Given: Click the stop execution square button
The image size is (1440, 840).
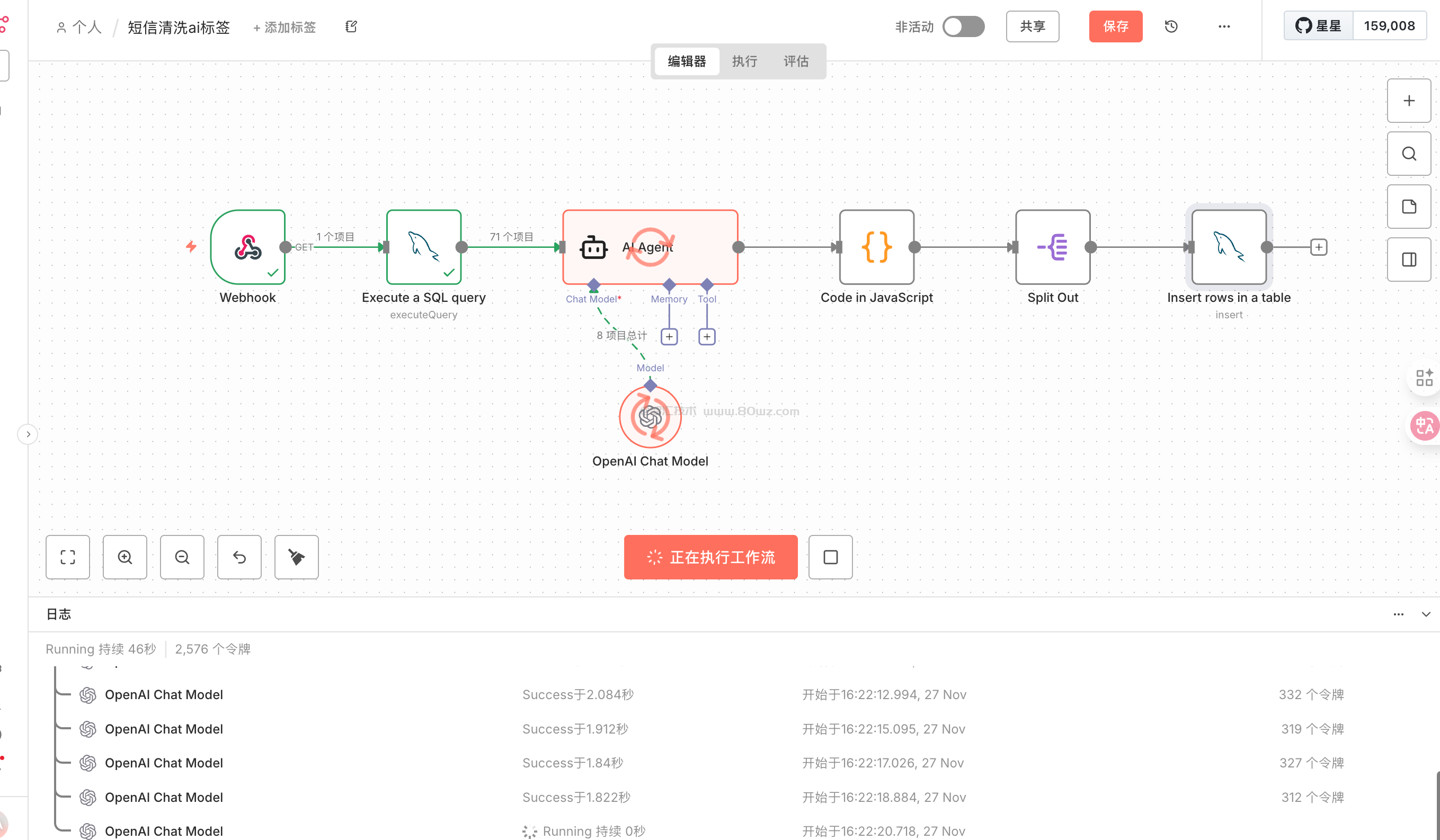Looking at the screenshot, I should pos(830,557).
